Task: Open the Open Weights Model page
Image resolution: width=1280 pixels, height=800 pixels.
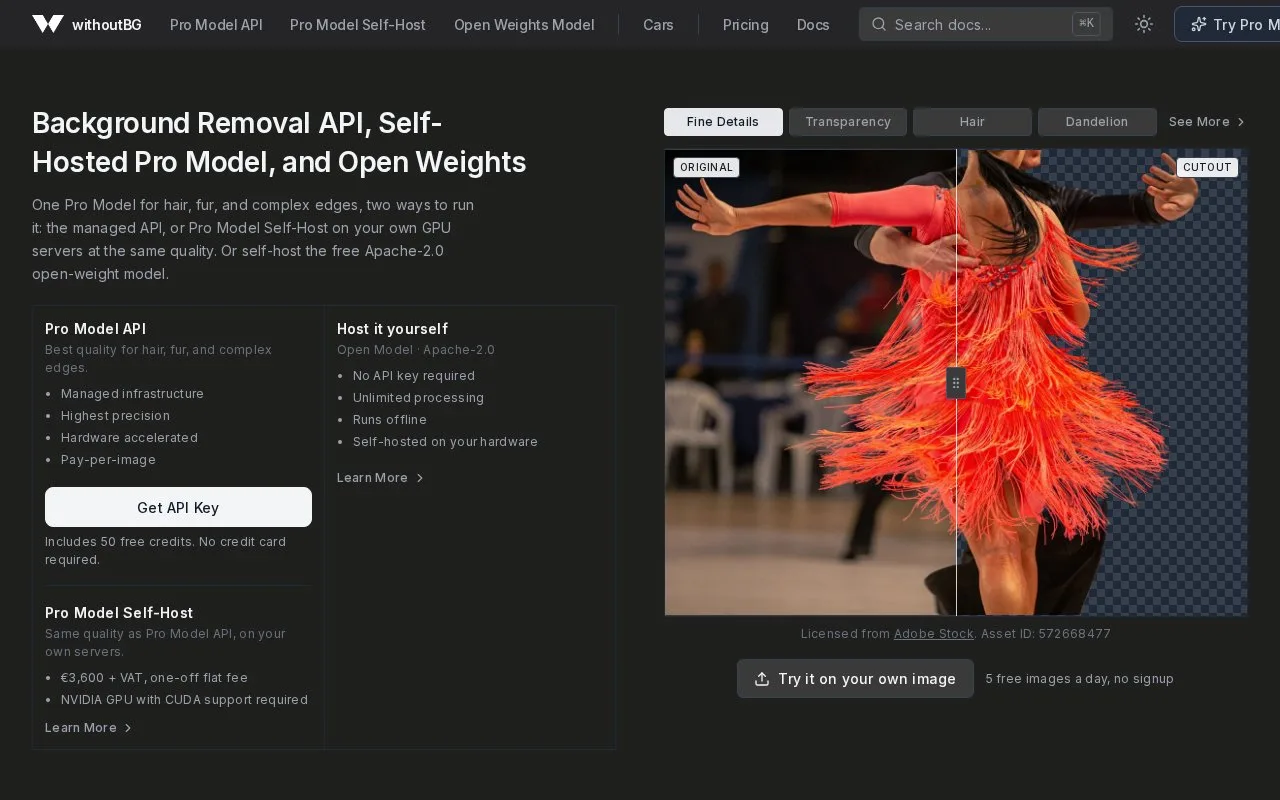Action: tap(524, 24)
